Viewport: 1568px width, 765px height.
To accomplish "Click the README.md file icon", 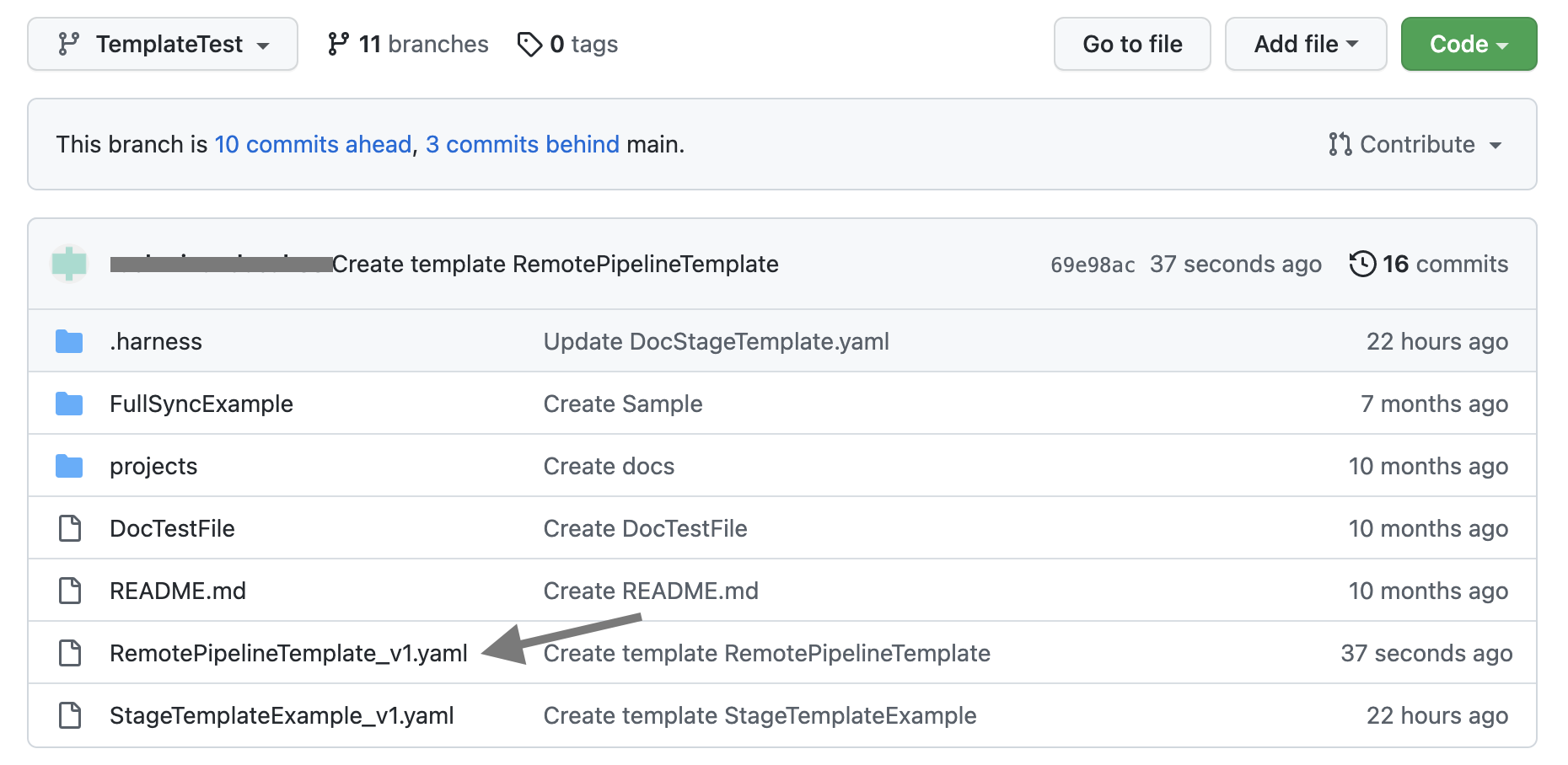I will coord(69,591).
